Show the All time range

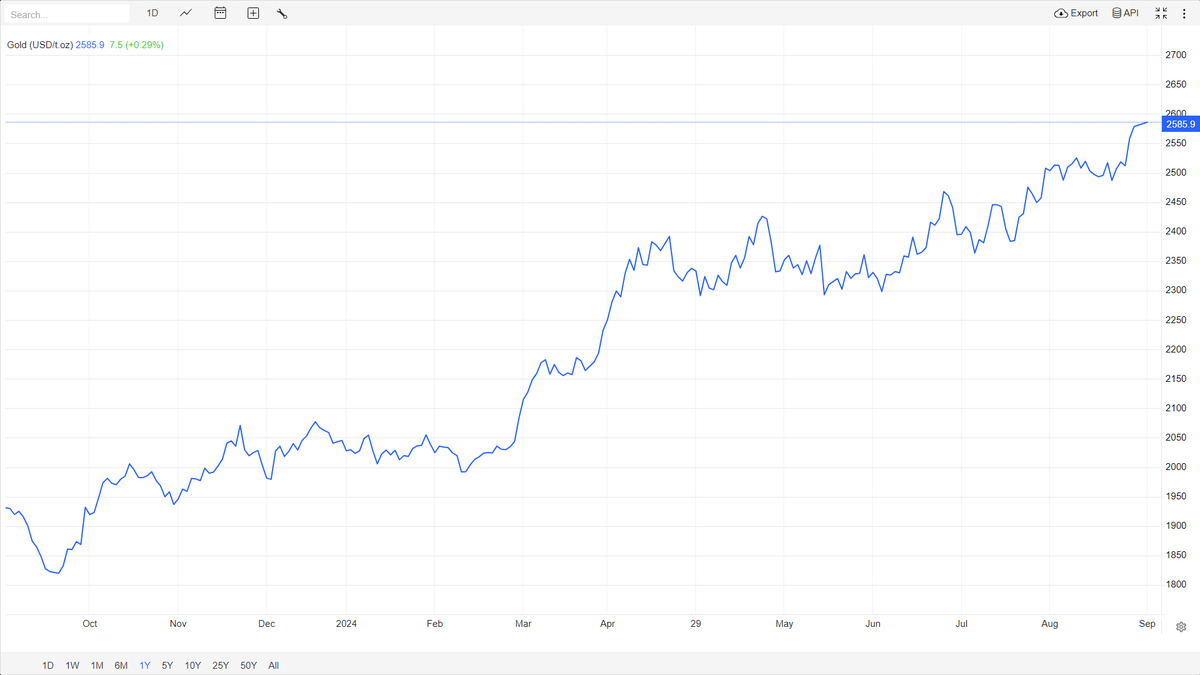tap(274, 665)
